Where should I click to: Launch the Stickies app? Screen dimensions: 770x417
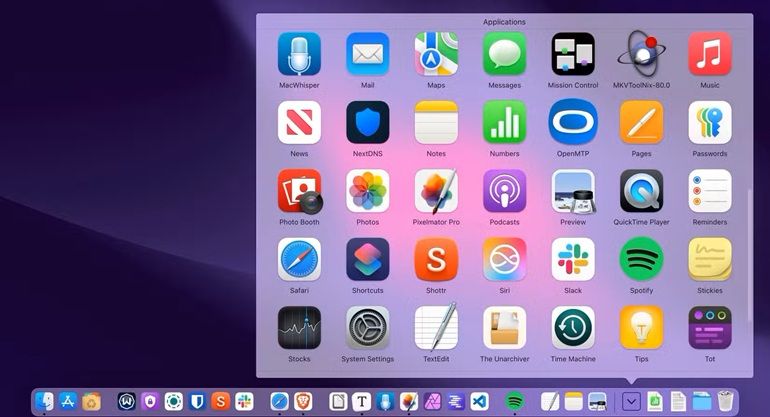point(710,259)
